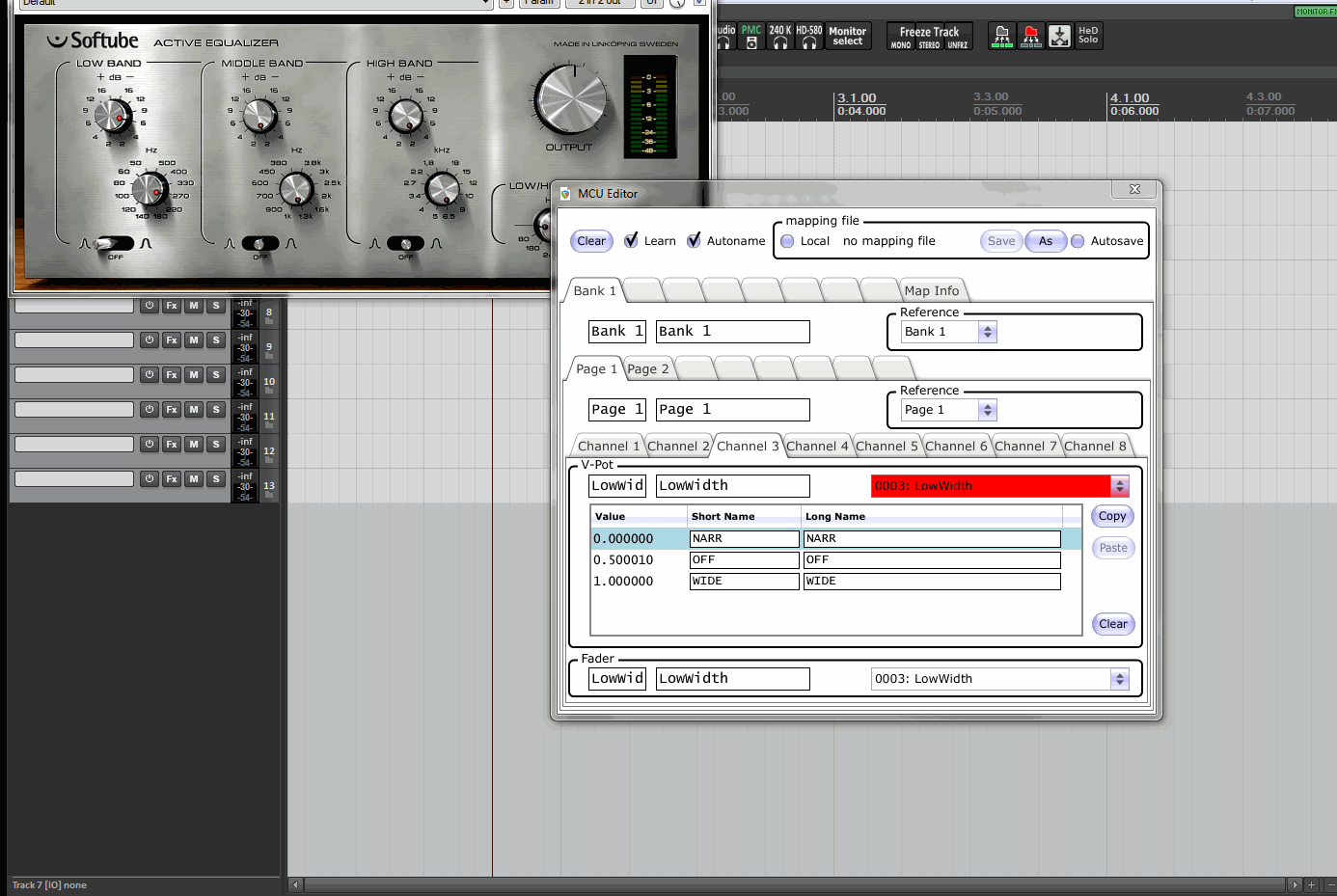This screenshot has width=1337, height=896.
Task: Enable the Autosave radio option
Action: tap(1078, 241)
